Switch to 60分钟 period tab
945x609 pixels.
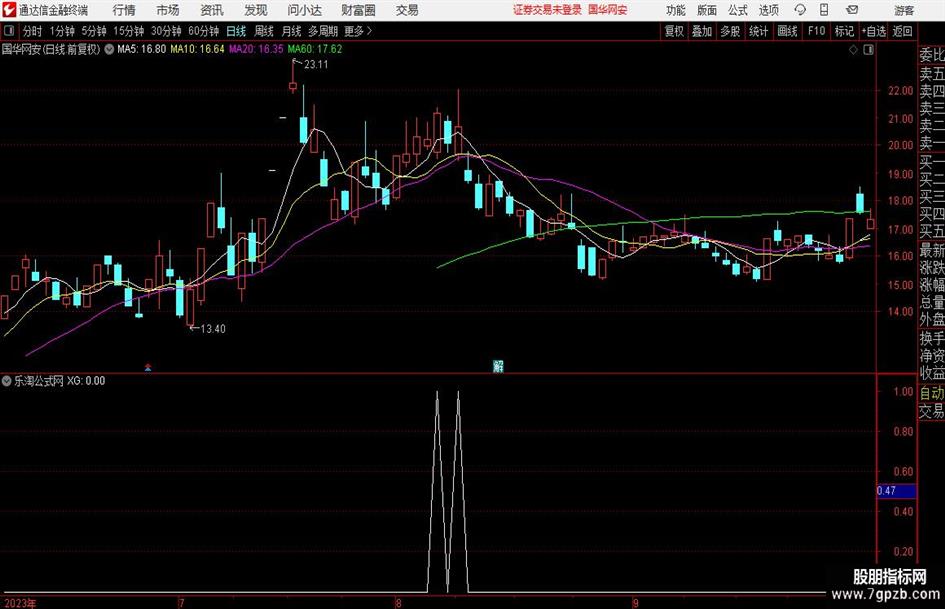click(x=204, y=31)
